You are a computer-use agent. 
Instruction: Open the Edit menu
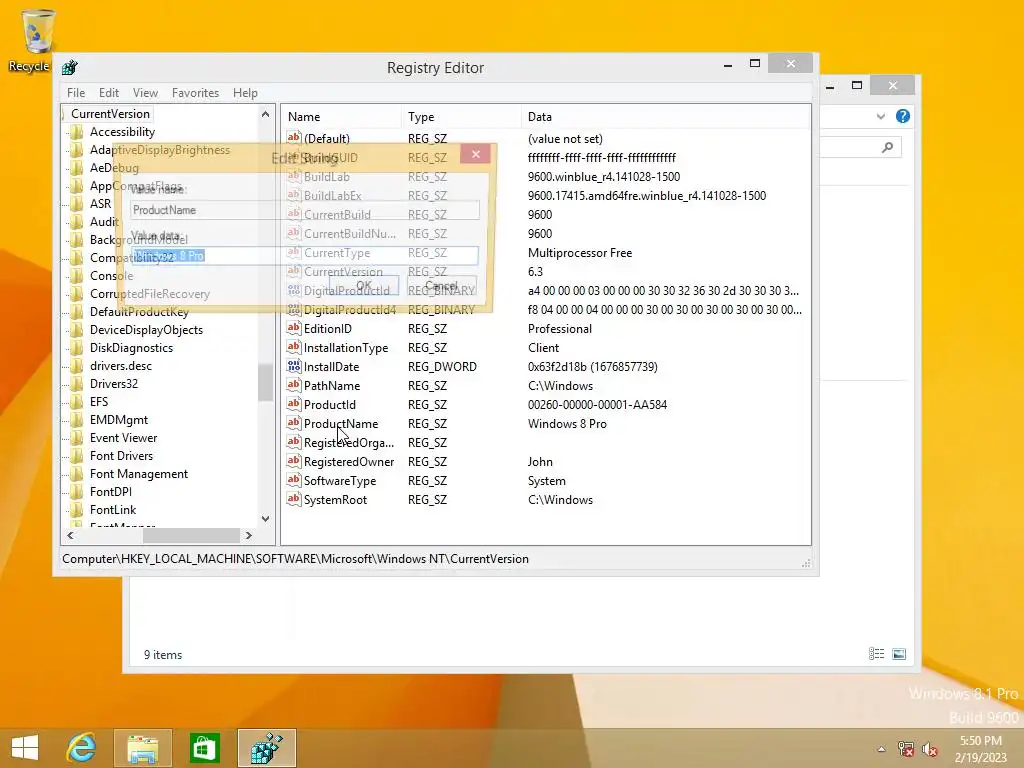tap(108, 93)
